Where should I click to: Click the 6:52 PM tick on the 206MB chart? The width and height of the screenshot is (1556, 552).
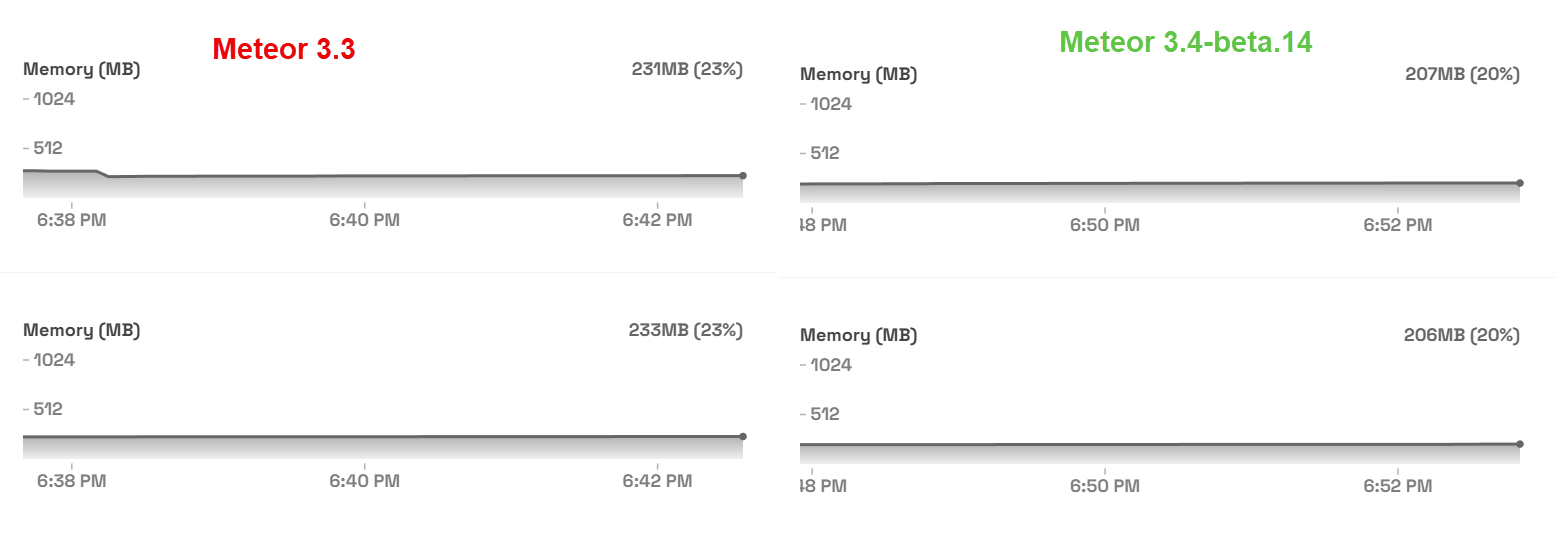[1397, 486]
